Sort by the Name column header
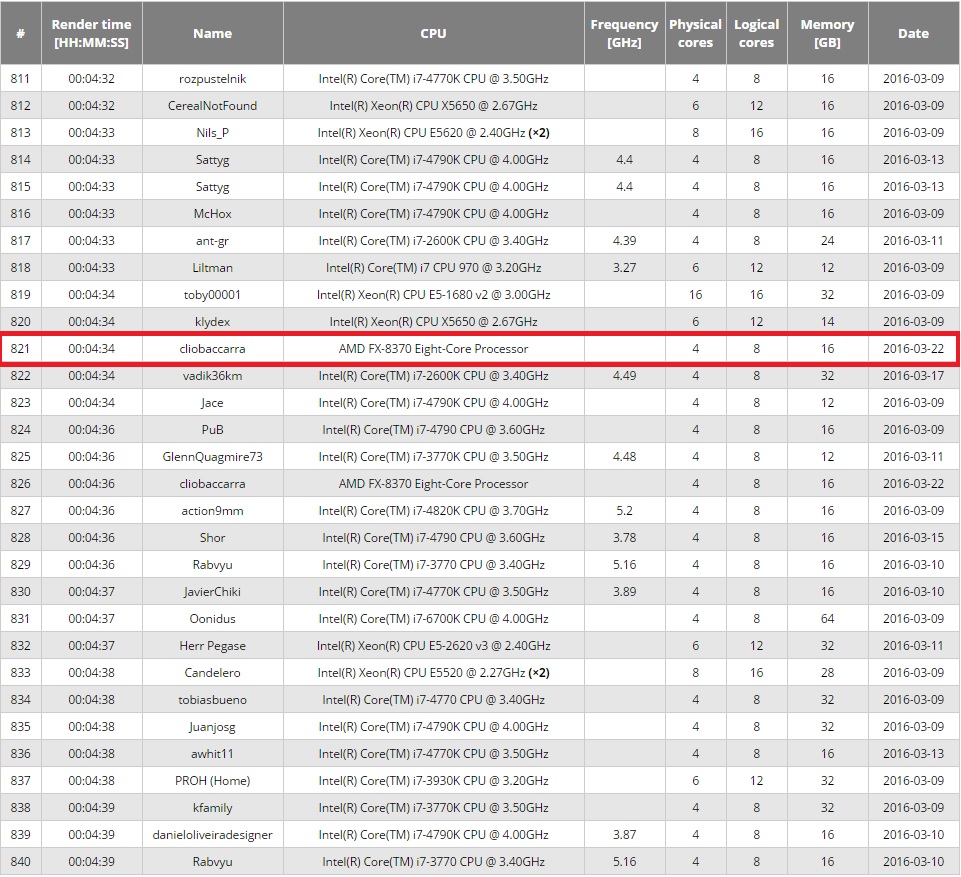This screenshot has width=961, height=877. (x=212, y=33)
